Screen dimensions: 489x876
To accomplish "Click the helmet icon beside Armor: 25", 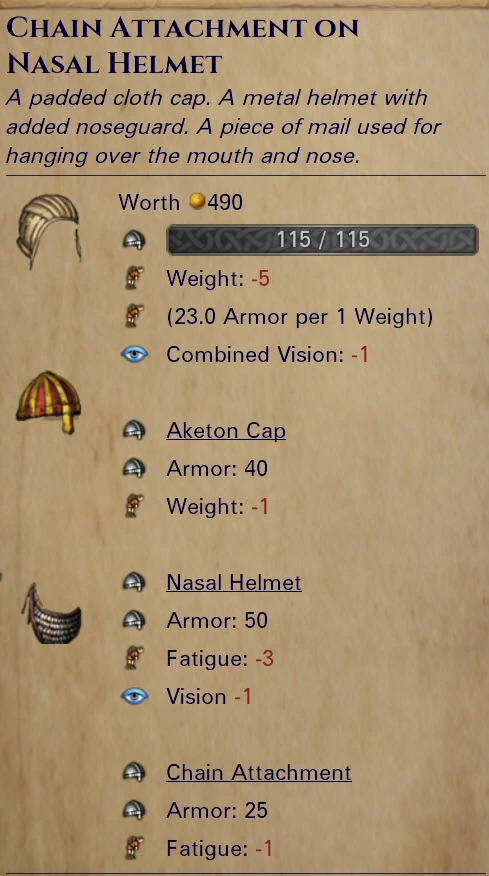I will (134, 810).
